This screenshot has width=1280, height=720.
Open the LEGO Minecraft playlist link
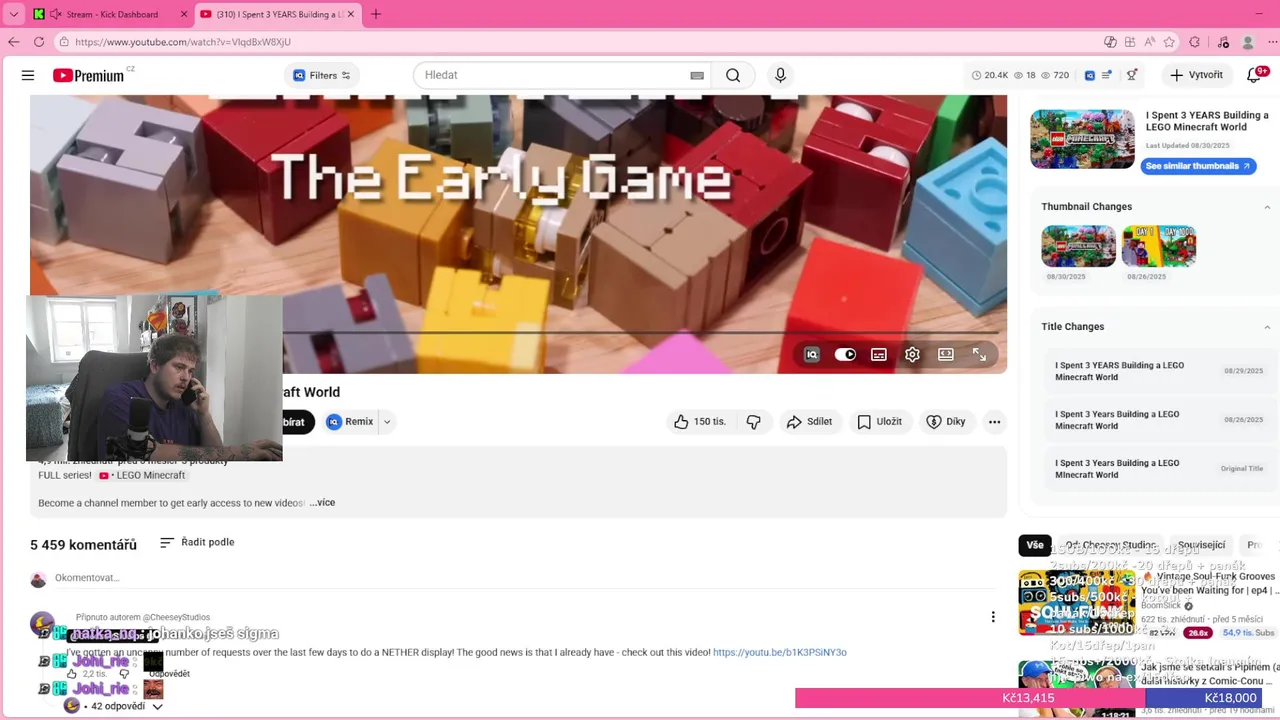click(x=143, y=475)
